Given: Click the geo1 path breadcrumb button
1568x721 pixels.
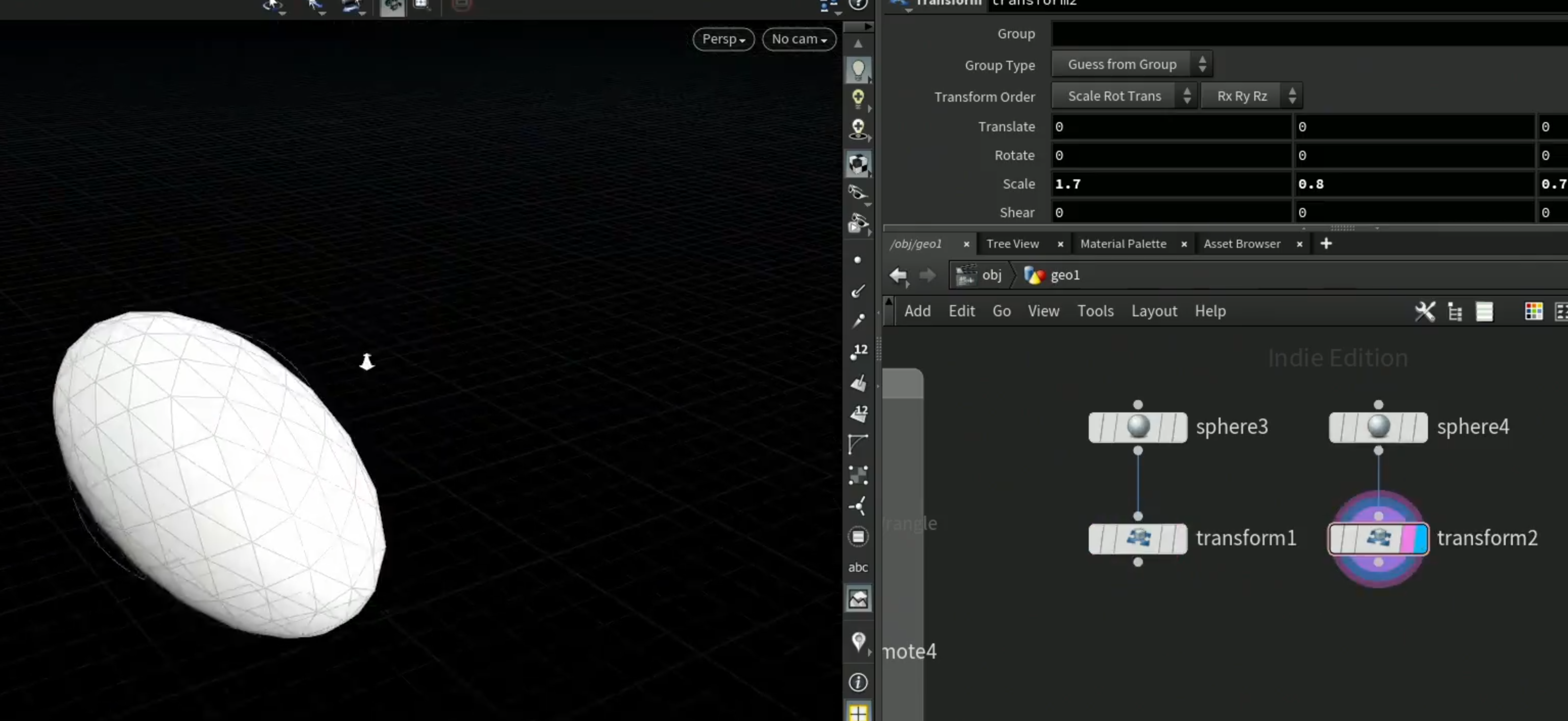Looking at the screenshot, I should 1052,275.
